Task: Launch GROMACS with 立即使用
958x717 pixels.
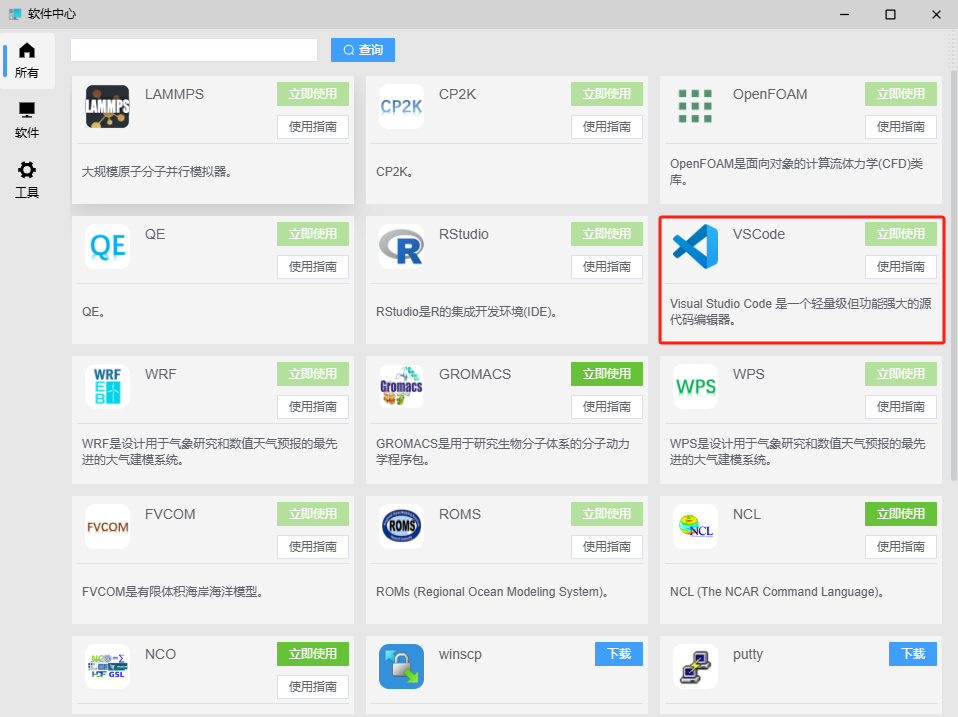Action: 607,374
